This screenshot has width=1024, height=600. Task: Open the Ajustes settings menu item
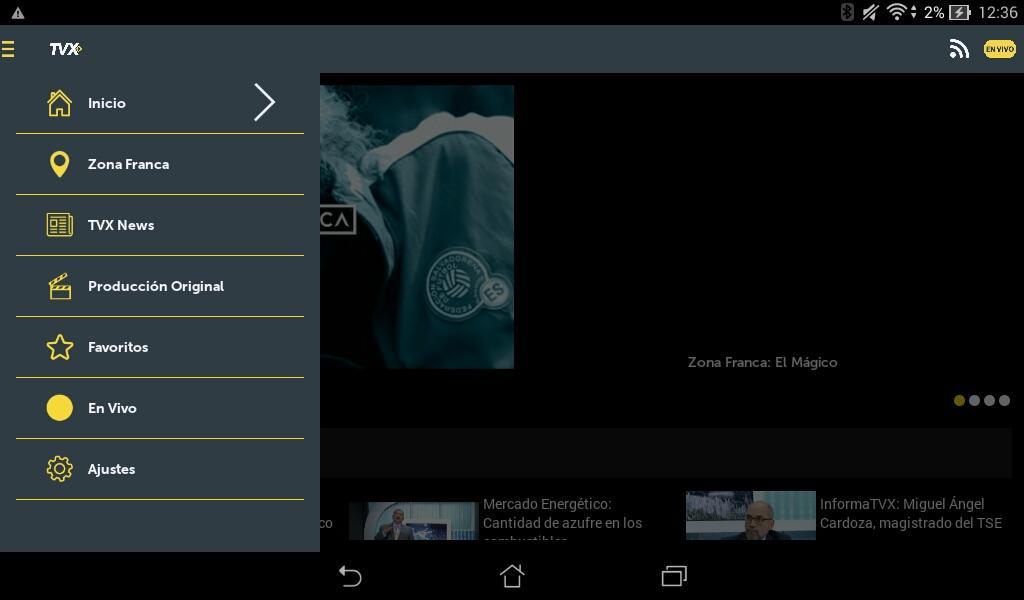160,469
